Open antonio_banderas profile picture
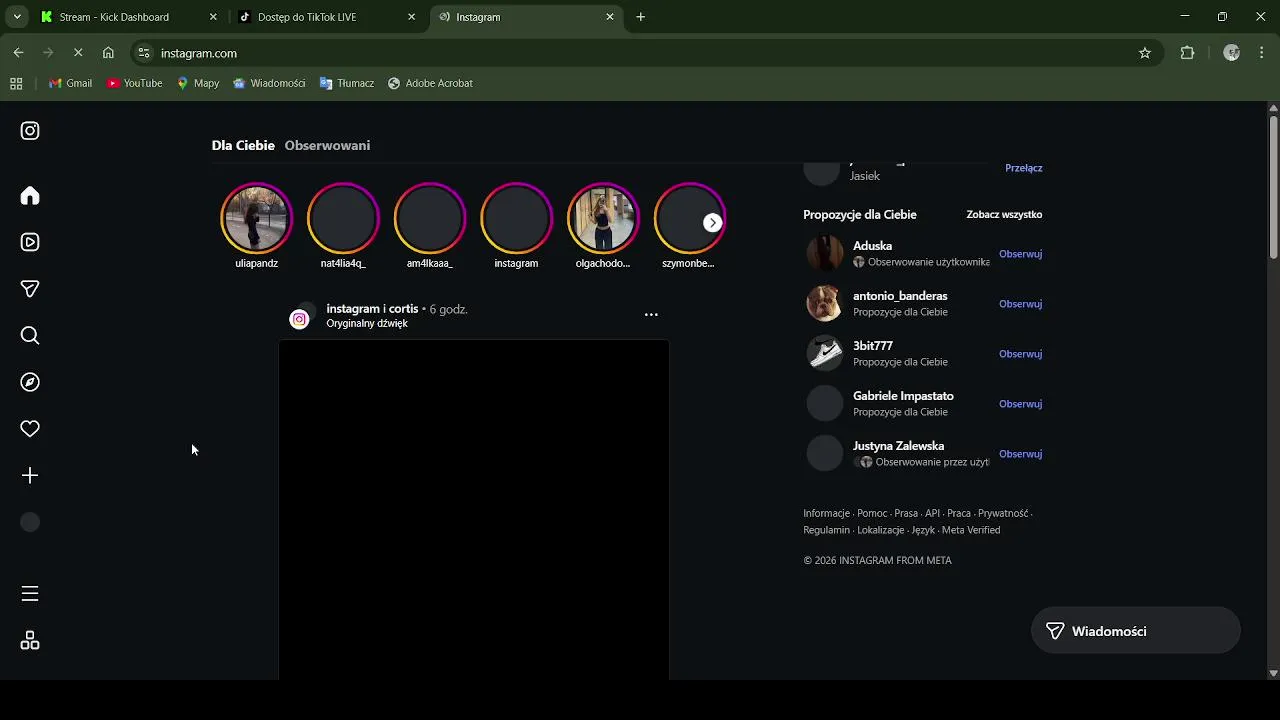 (825, 304)
